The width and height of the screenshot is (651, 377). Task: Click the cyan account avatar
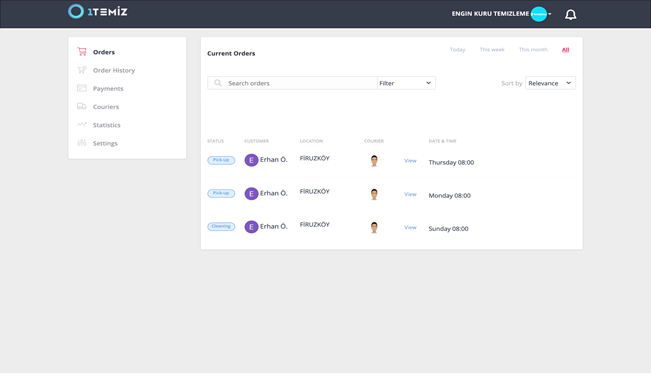click(538, 14)
